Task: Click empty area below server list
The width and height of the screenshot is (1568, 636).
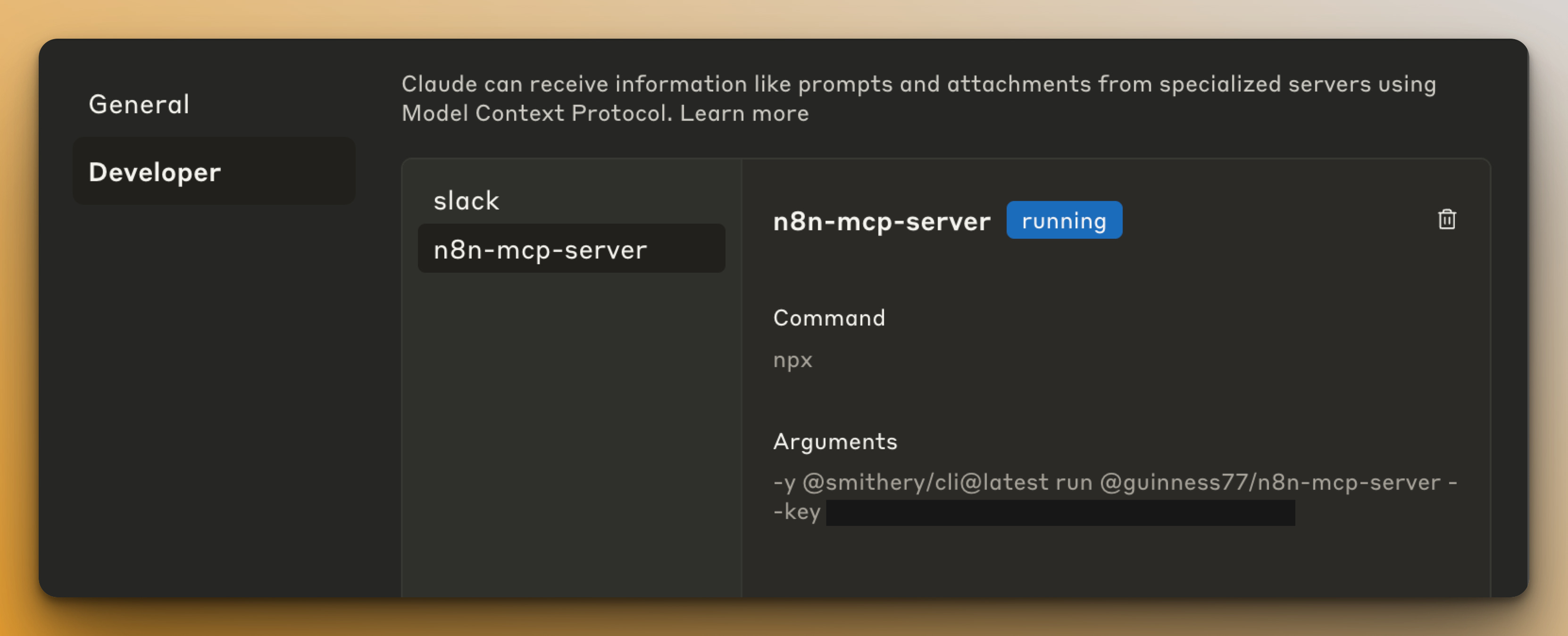Action: pos(570,426)
